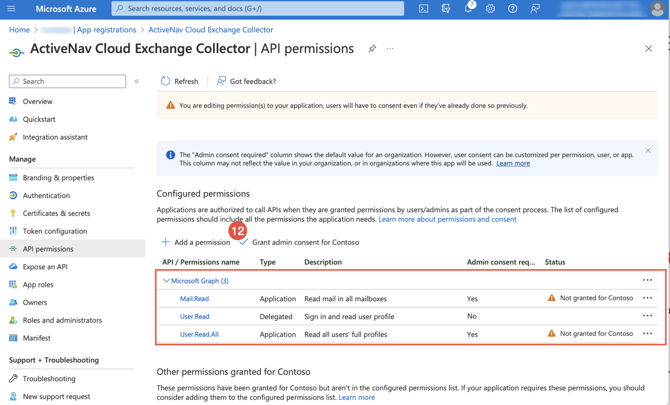Click the Type column header
670x405 pixels.
pyautogui.click(x=267, y=262)
